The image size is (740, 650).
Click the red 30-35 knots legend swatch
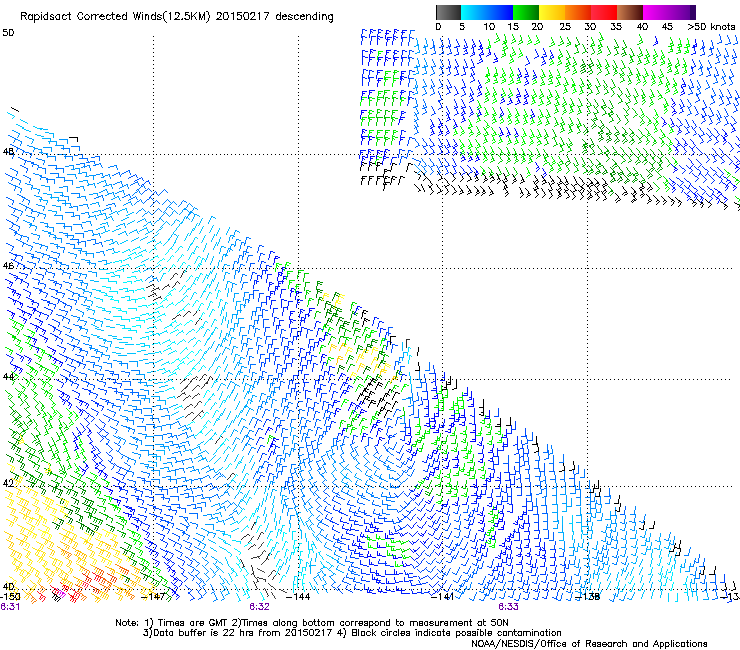pyautogui.click(x=604, y=12)
